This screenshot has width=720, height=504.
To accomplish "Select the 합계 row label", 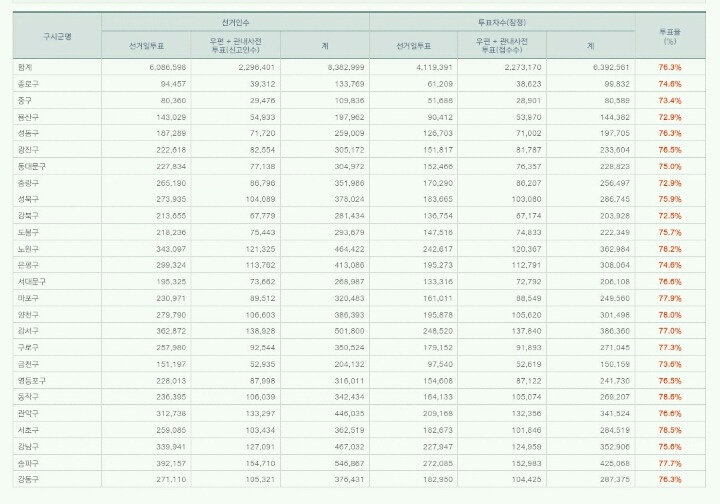I will 25,67.
